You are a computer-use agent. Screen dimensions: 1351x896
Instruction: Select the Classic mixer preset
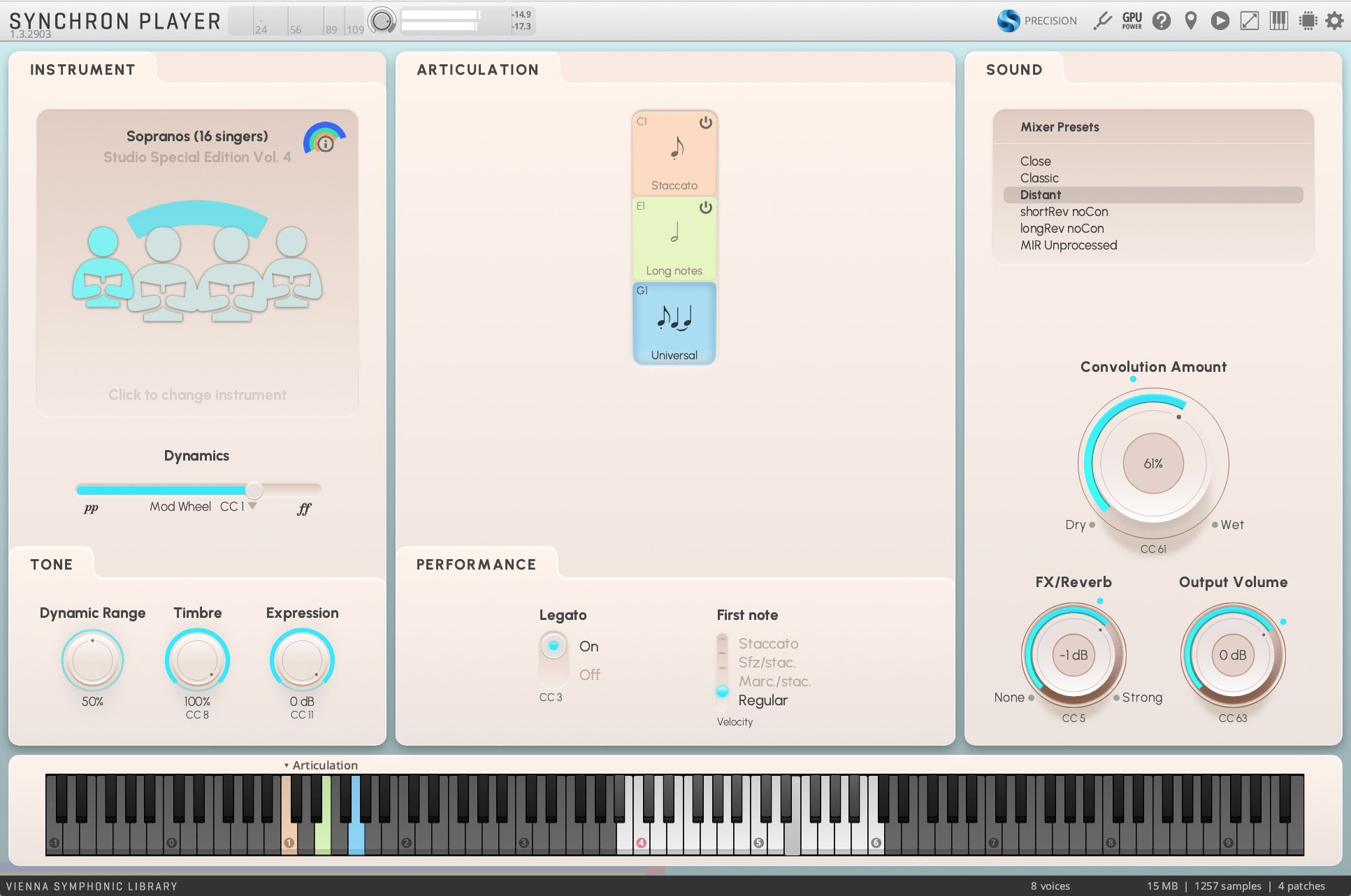(1039, 178)
